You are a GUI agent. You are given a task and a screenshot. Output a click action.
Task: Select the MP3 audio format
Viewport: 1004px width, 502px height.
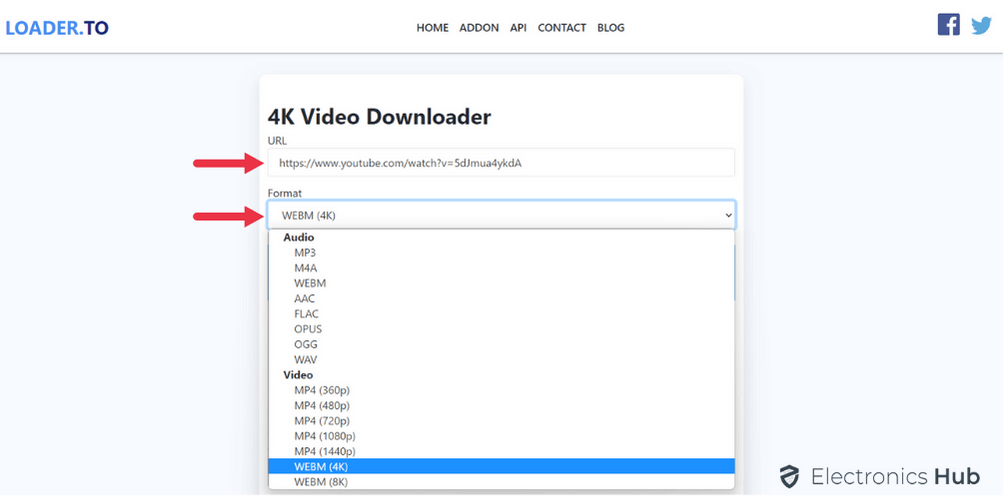click(x=501, y=252)
